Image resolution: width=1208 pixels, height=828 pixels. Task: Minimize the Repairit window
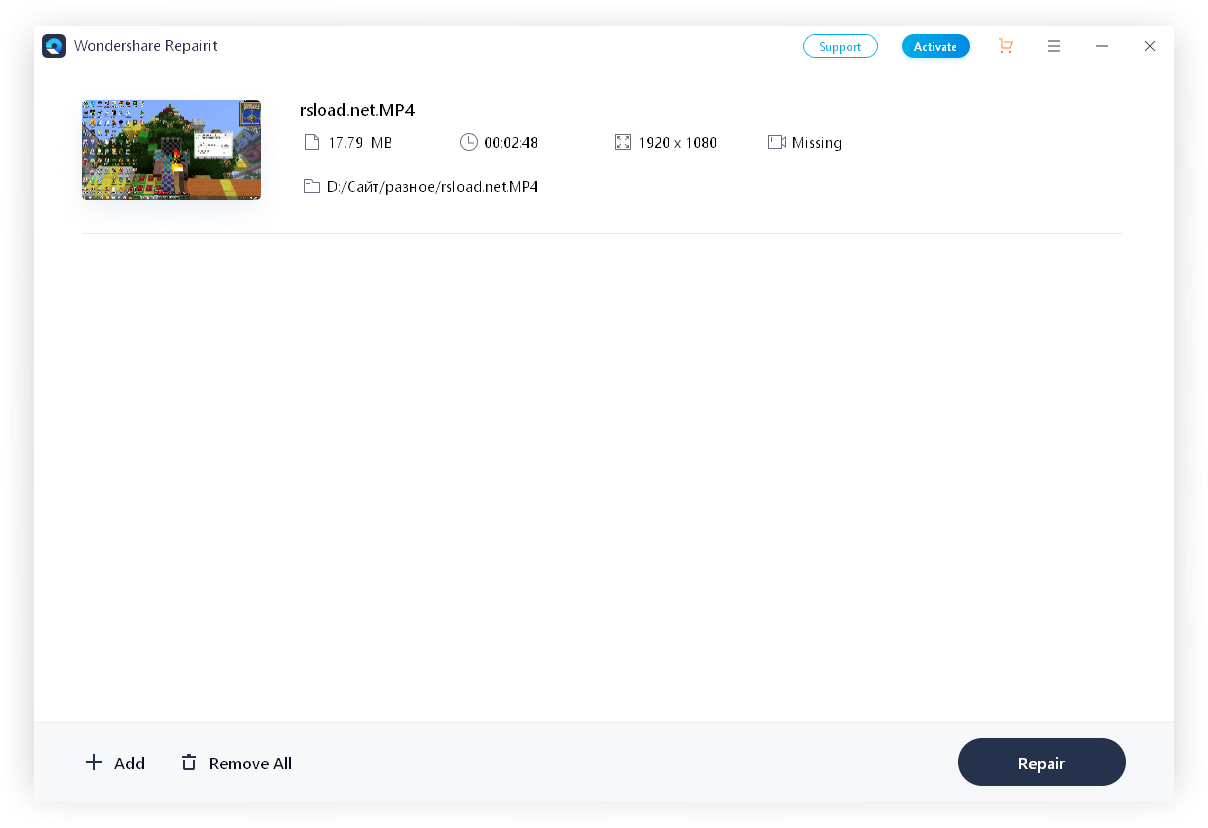[x=1102, y=46]
